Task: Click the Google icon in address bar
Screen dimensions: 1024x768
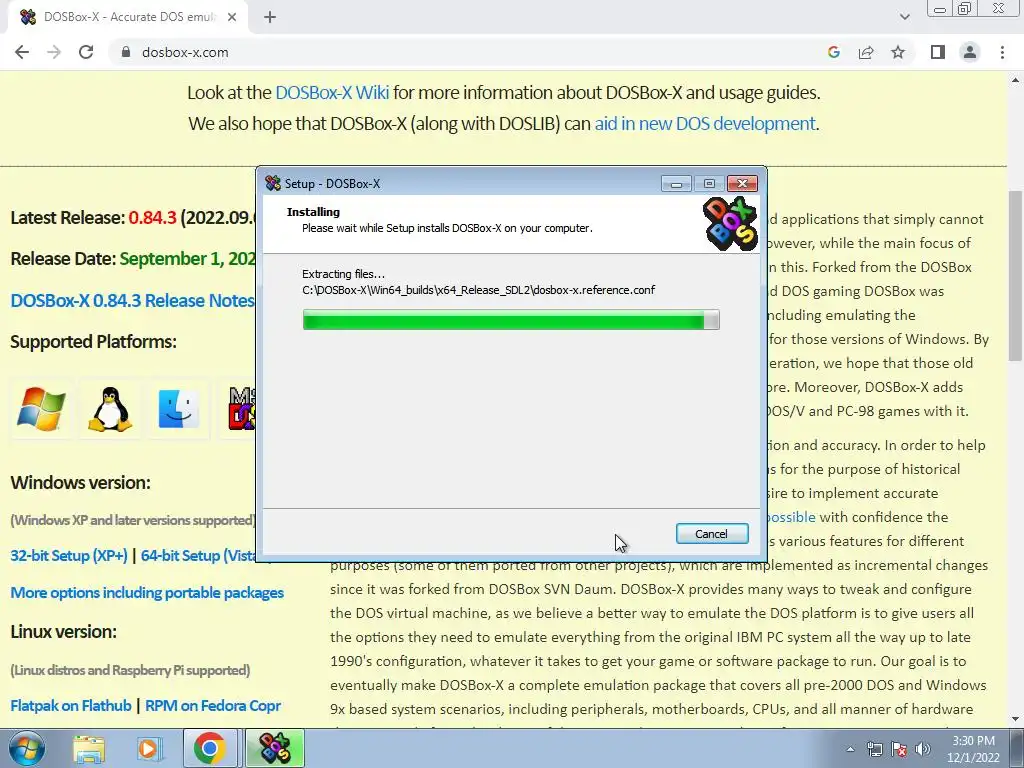Action: tap(833, 52)
